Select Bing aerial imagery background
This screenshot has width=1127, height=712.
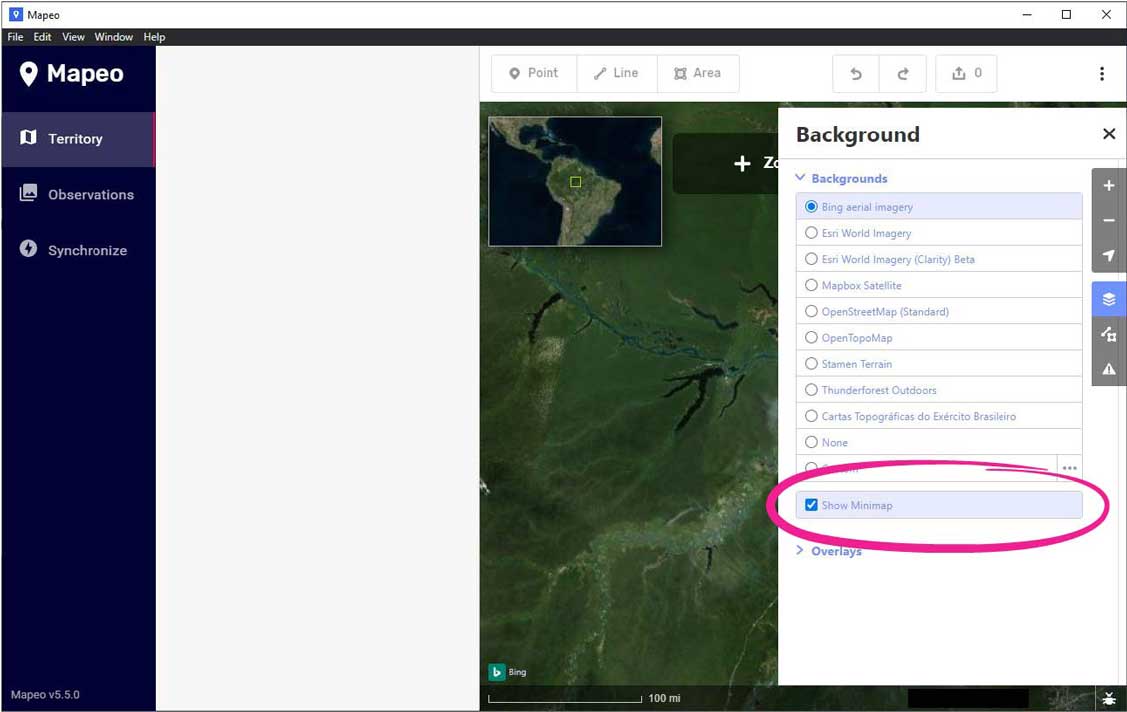[x=939, y=207]
